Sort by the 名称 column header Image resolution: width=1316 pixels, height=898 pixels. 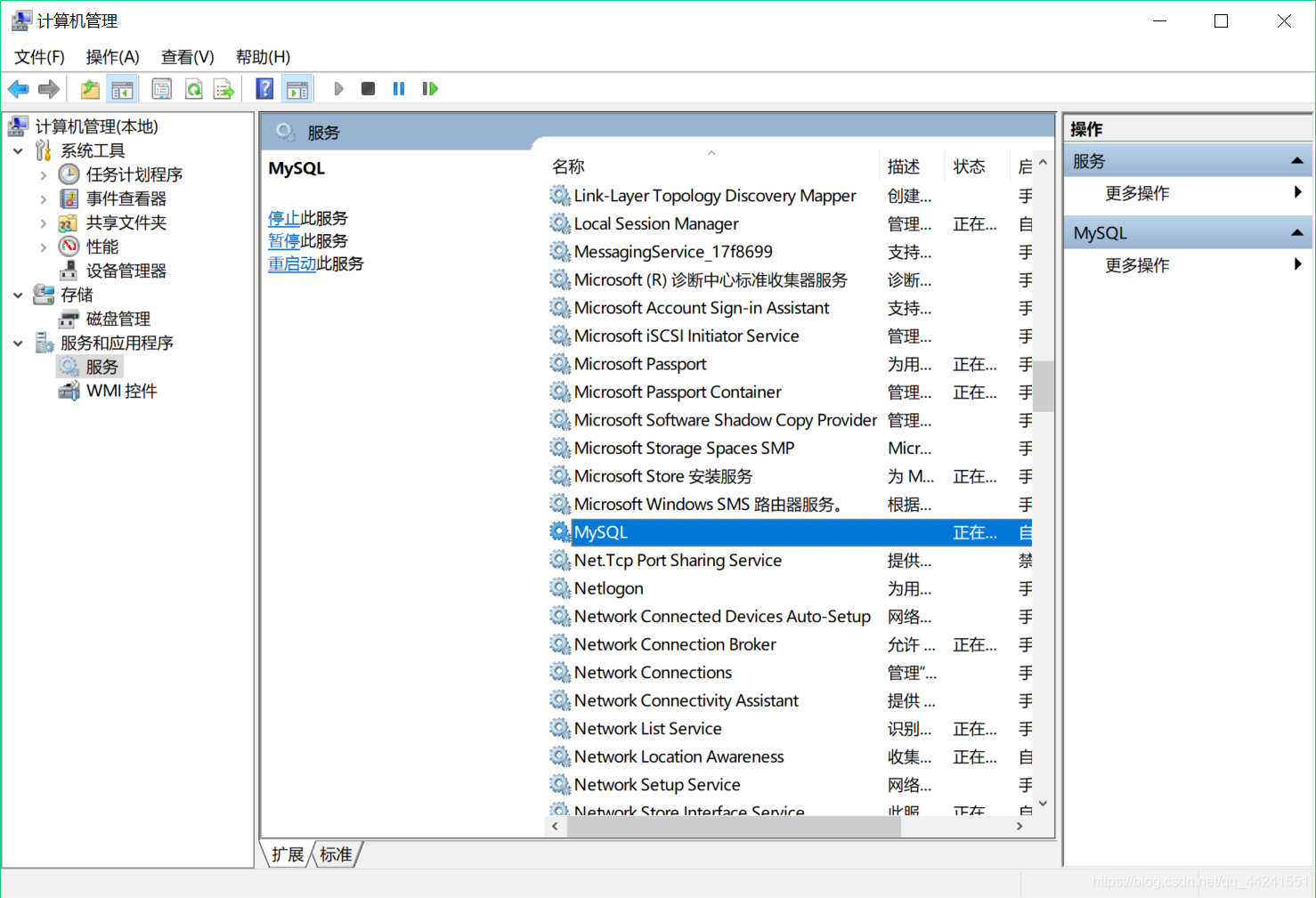(711, 166)
